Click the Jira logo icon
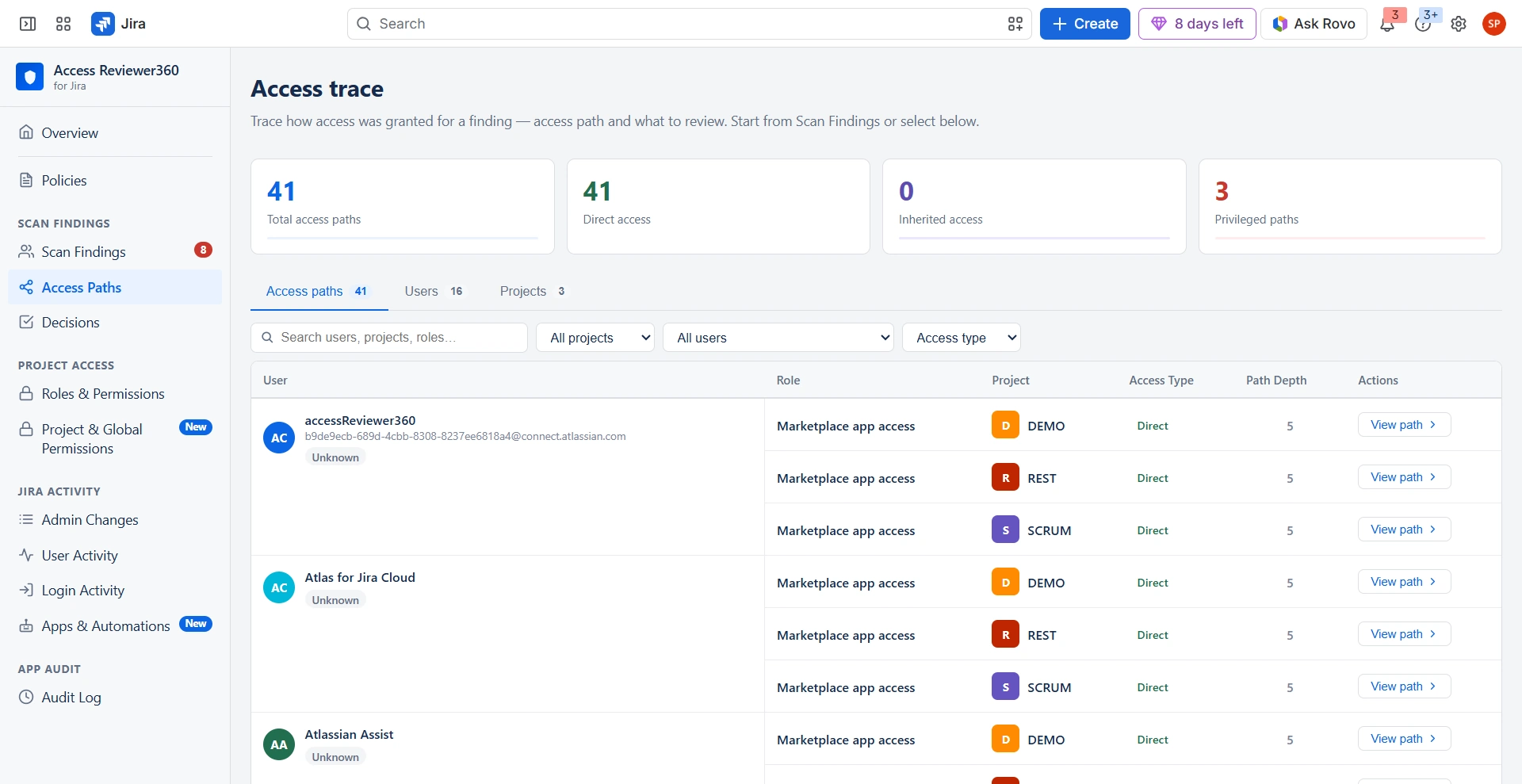The height and width of the screenshot is (784, 1522). pyautogui.click(x=103, y=24)
